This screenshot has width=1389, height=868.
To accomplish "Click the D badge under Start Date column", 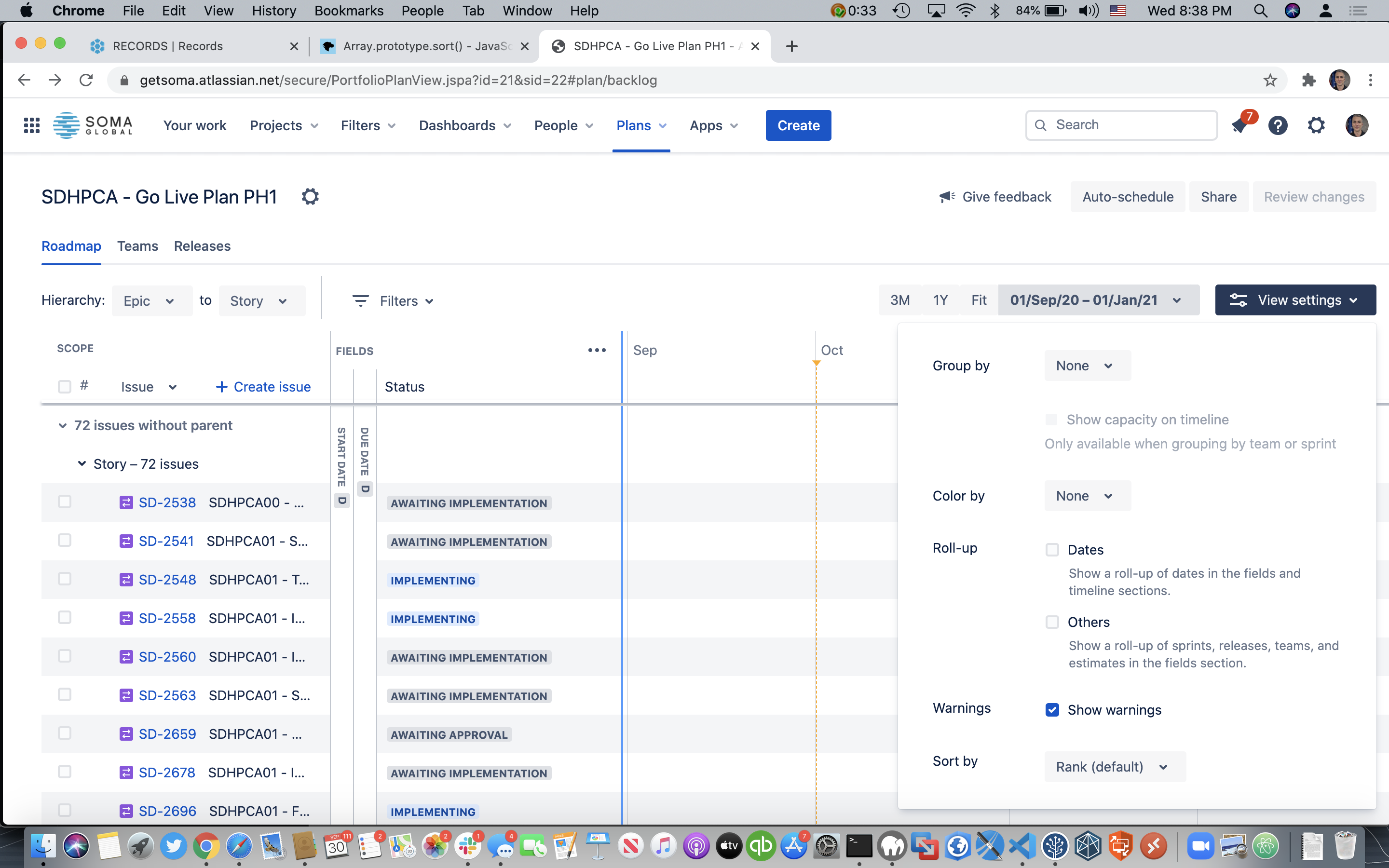I will (x=342, y=501).
